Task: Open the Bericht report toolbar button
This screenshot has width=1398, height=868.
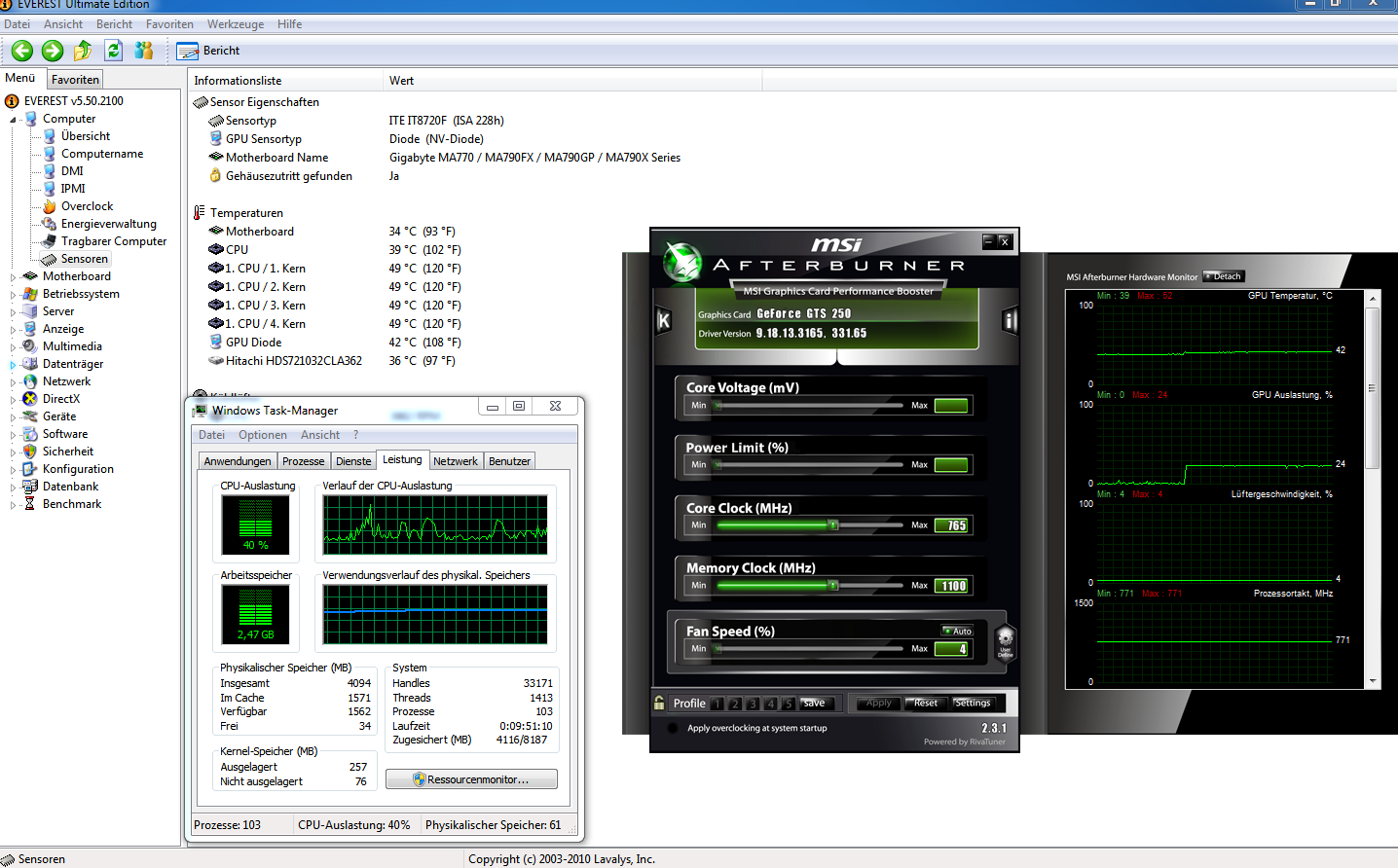Action: (209, 51)
